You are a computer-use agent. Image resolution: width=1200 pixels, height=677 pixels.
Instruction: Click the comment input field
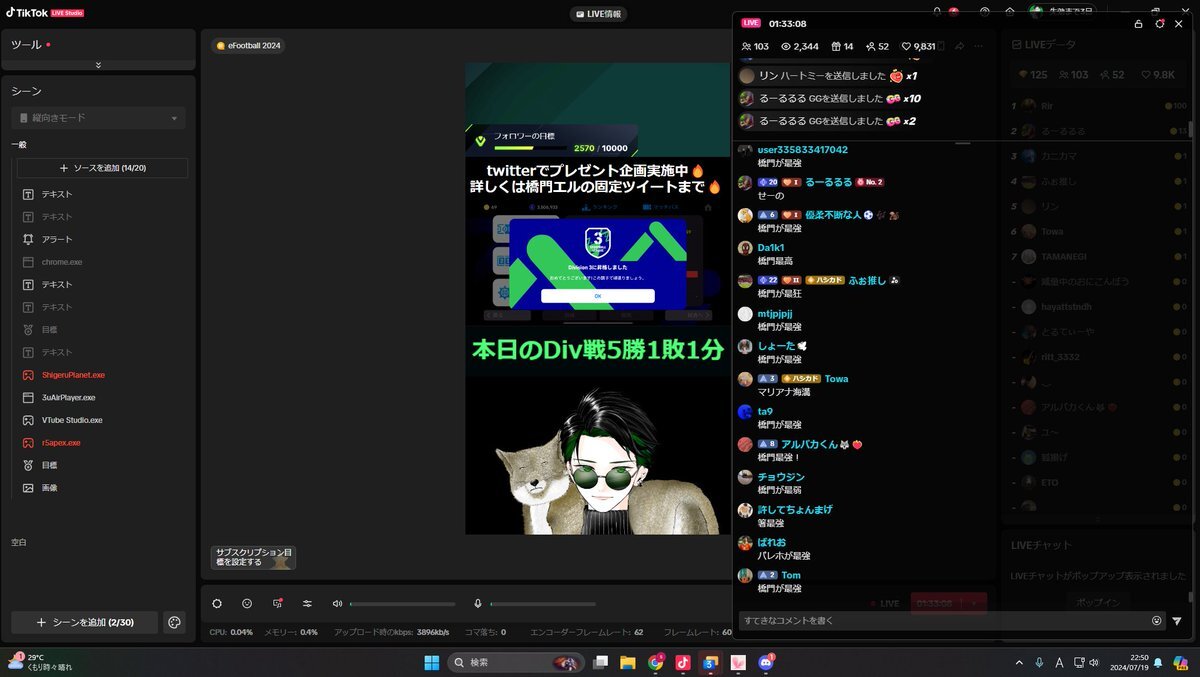pyautogui.click(x=940, y=620)
